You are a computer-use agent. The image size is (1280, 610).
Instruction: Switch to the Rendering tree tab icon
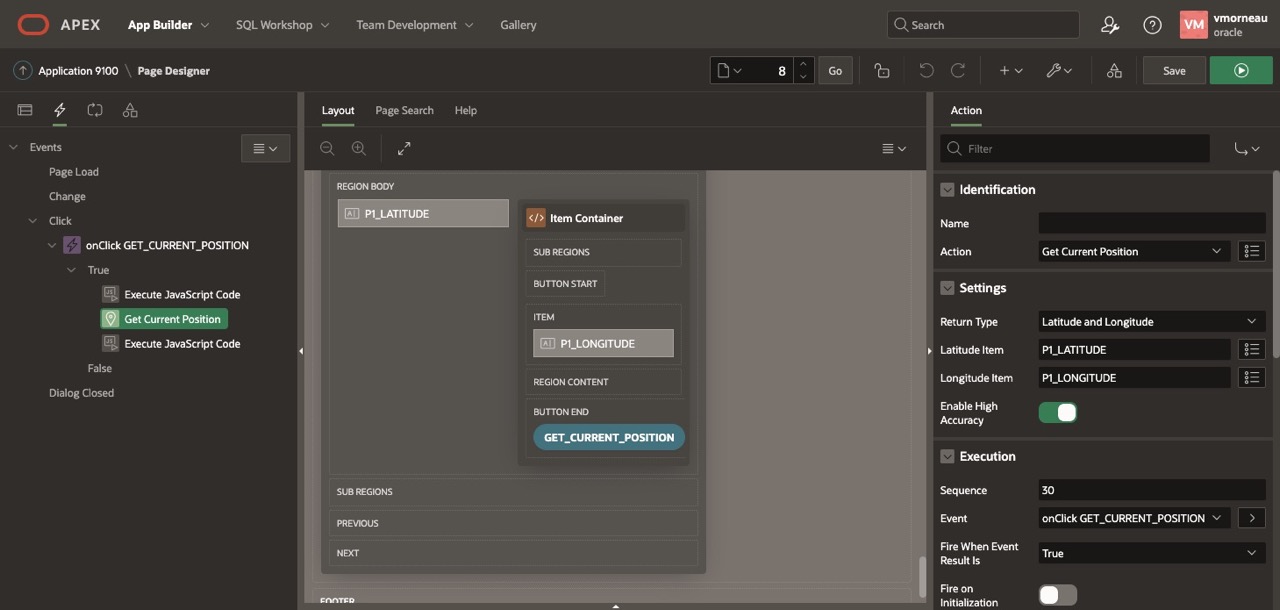coord(25,110)
